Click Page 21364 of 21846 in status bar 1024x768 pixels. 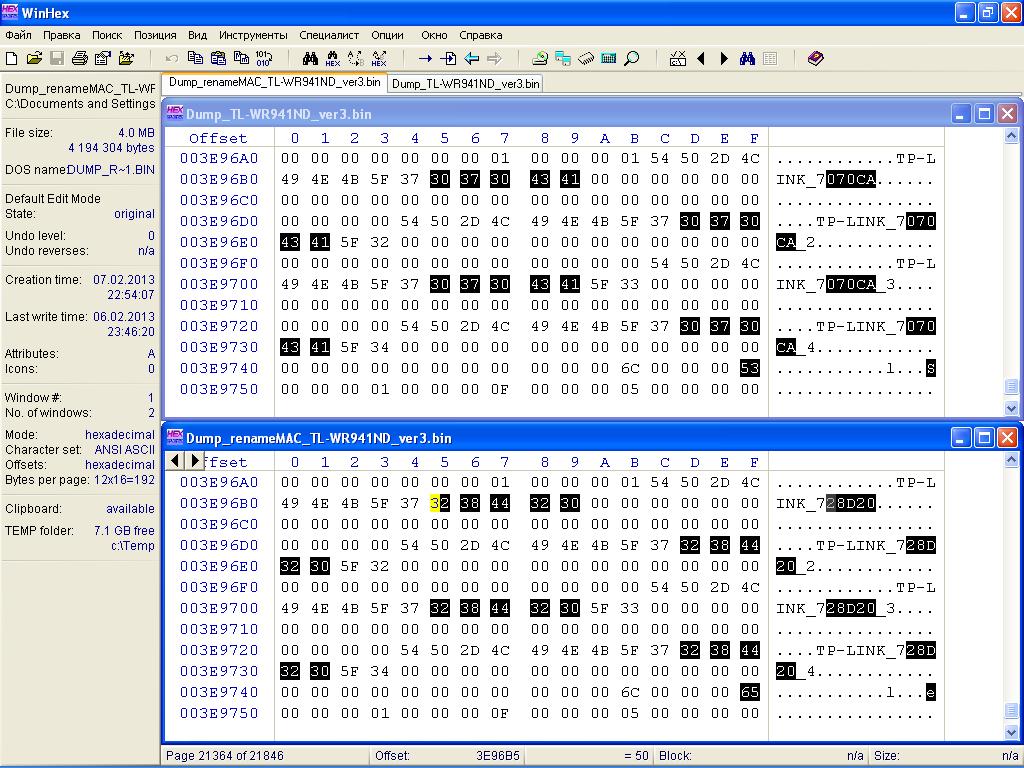pyautogui.click(x=225, y=756)
